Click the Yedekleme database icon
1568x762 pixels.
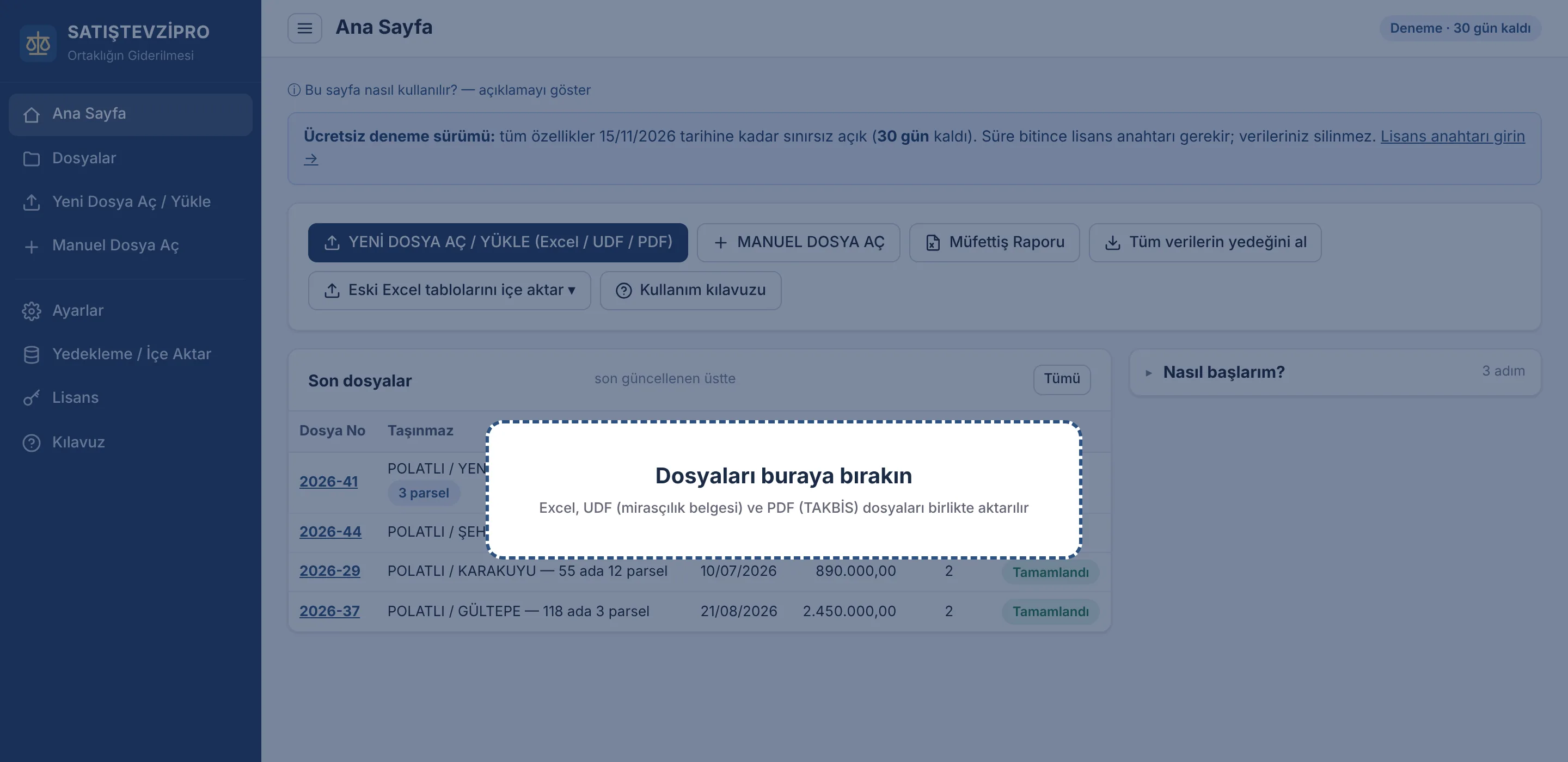[31, 354]
